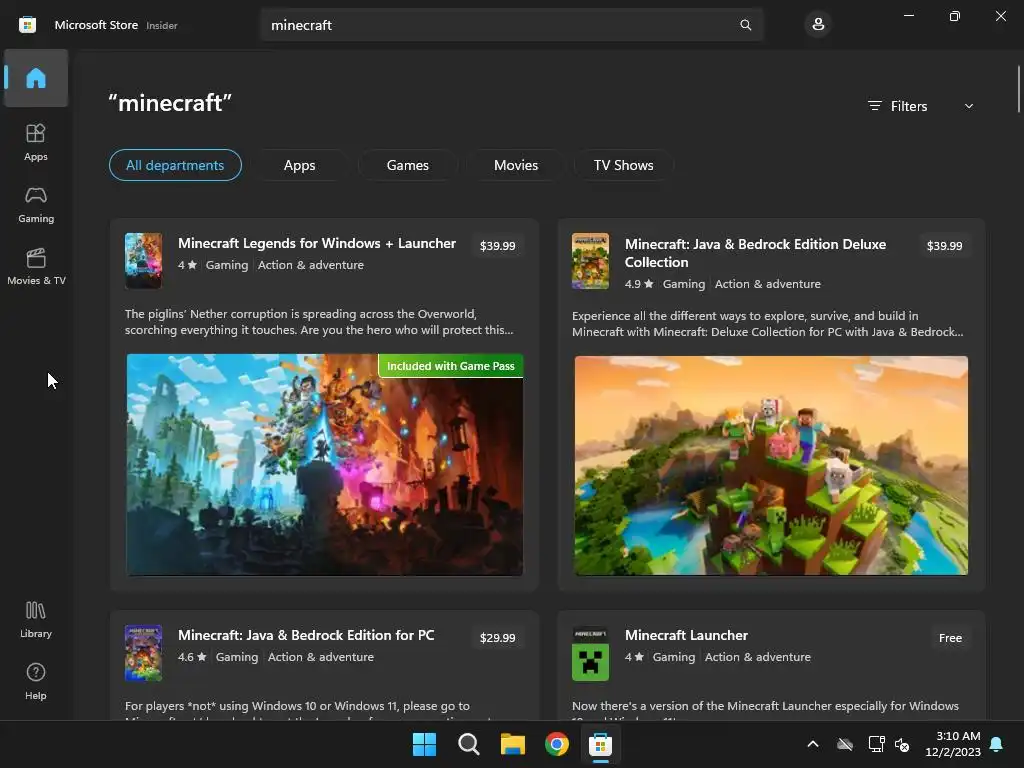1024x768 pixels.
Task: Open the Gaming section in sidebar
Action: click(36, 204)
